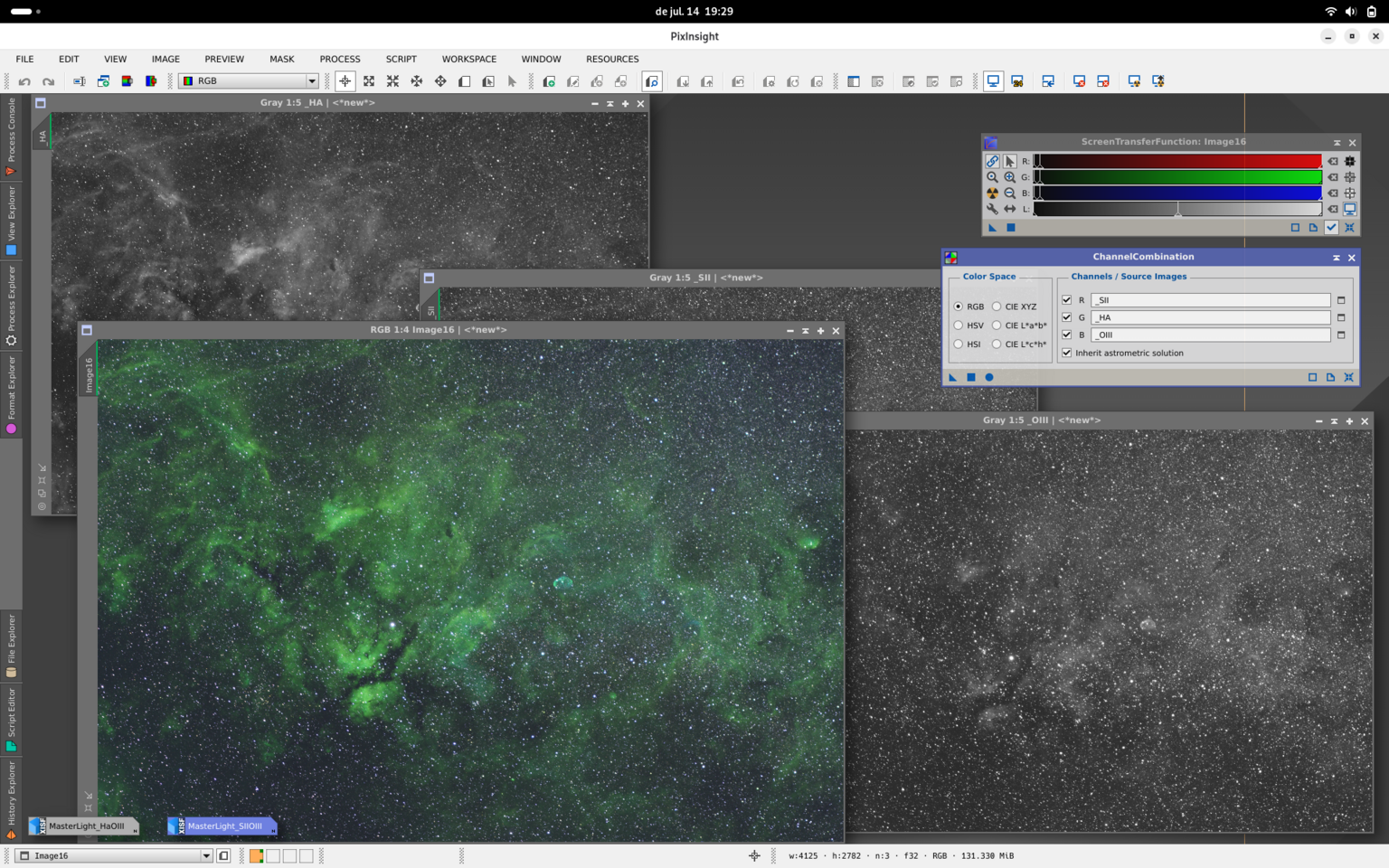Click the Redo arrow in the toolbar
The image size is (1389, 868).
48,81
